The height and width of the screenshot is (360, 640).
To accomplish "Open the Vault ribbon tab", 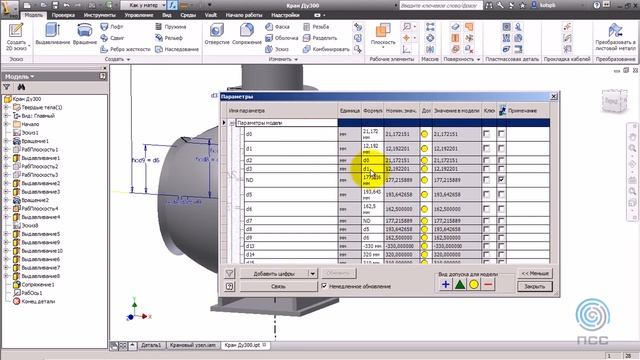I will [x=211, y=15].
